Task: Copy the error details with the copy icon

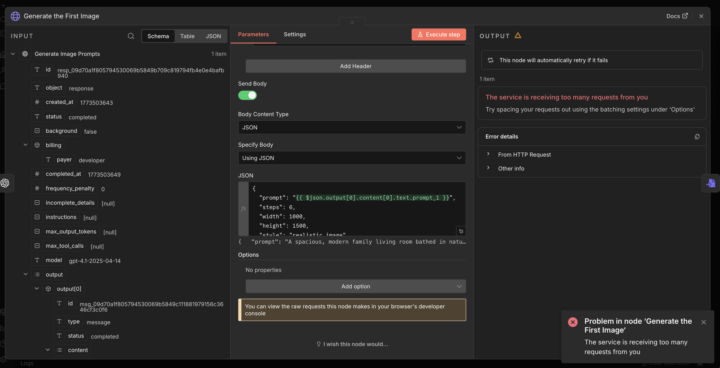Action: point(697,137)
